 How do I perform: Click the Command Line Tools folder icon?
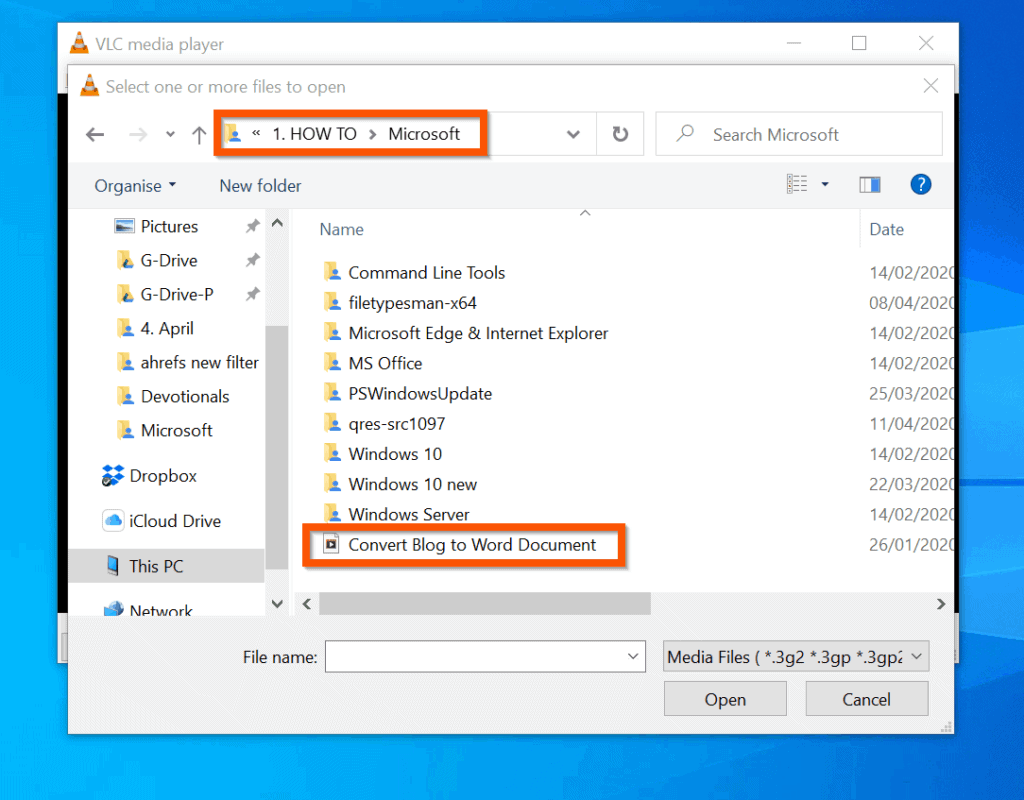(x=332, y=271)
